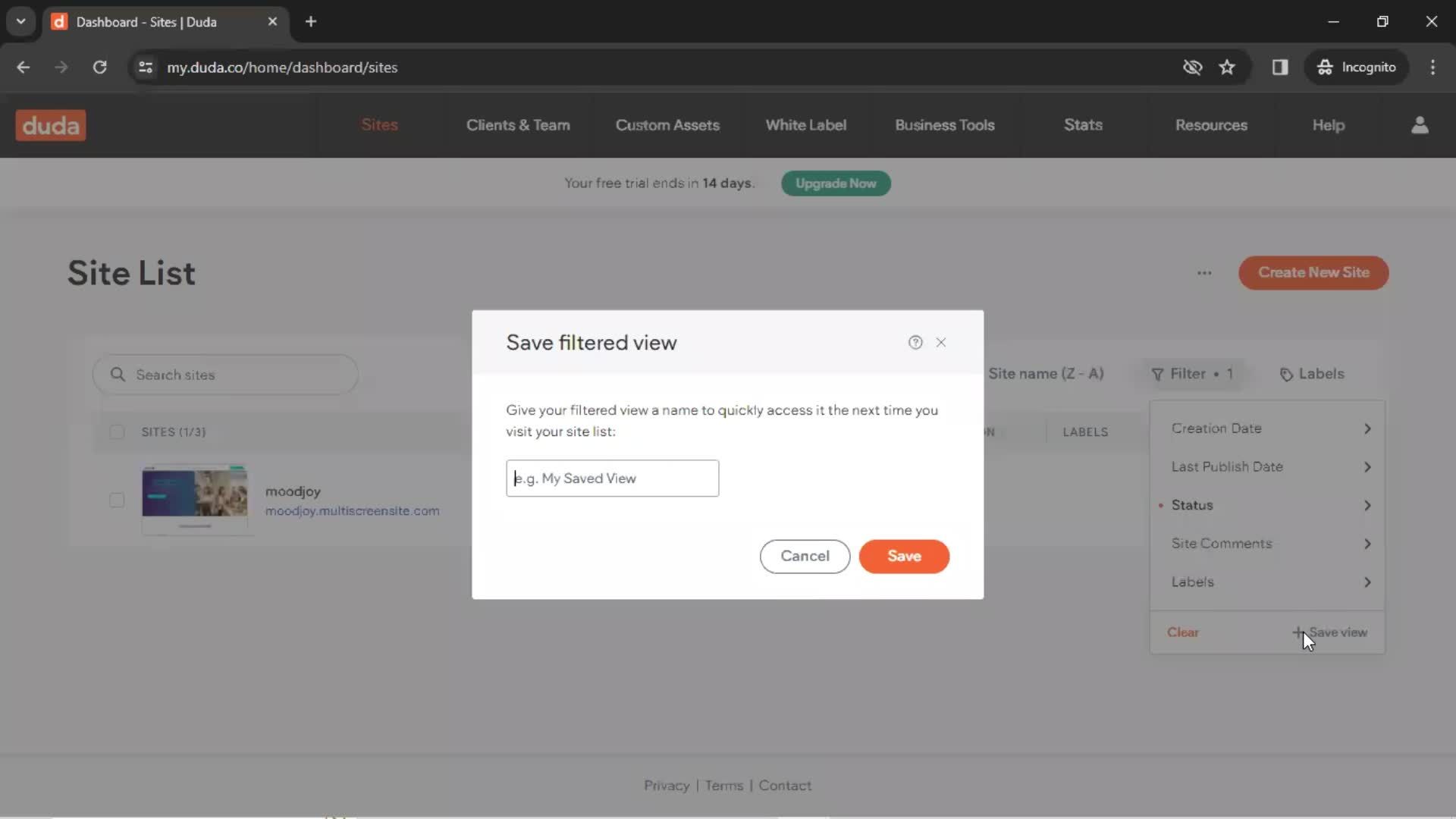1456x819 pixels.
Task: Check the moodjoy site checkbox
Action: 117,500
